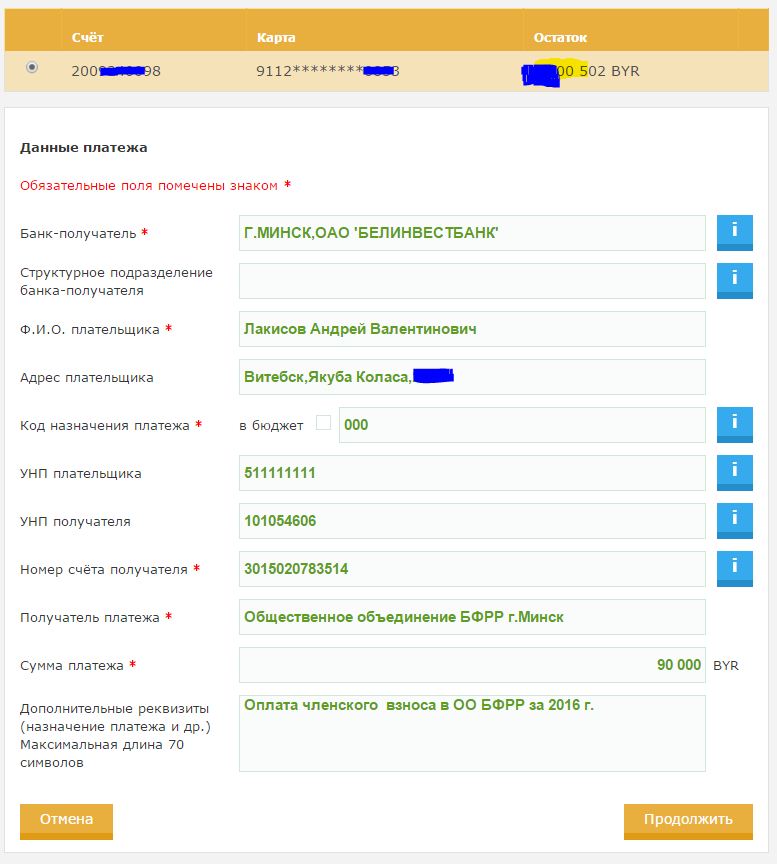Click the empty Структурное подразделение input field

click(472, 281)
